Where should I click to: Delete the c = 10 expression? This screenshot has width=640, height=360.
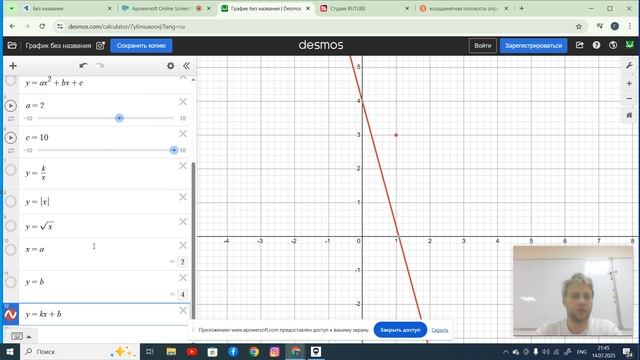pos(183,134)
